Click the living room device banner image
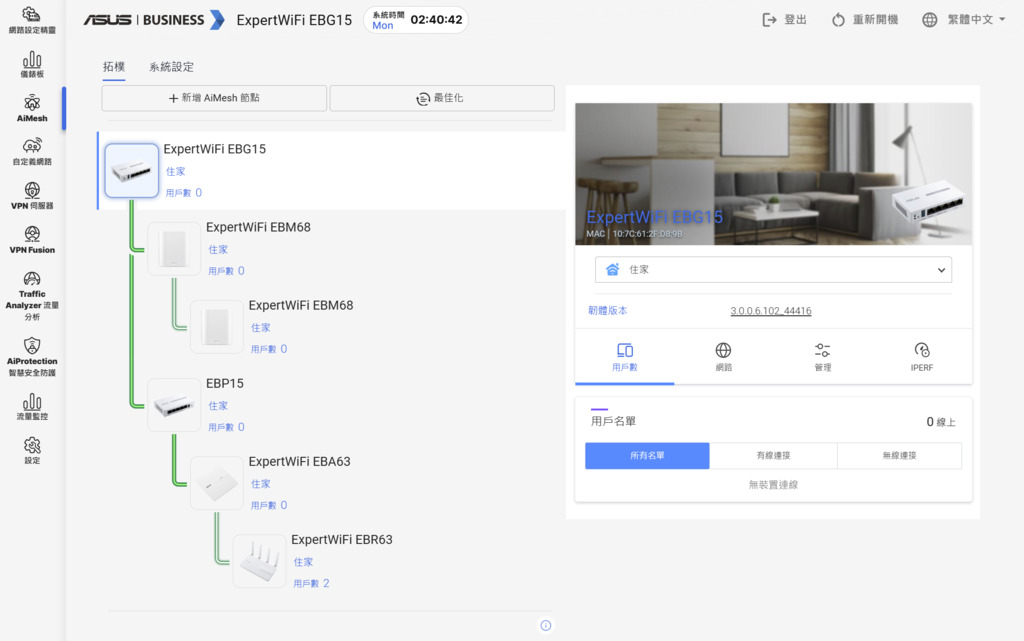The image size is (1024, 641). click(773, 174)
